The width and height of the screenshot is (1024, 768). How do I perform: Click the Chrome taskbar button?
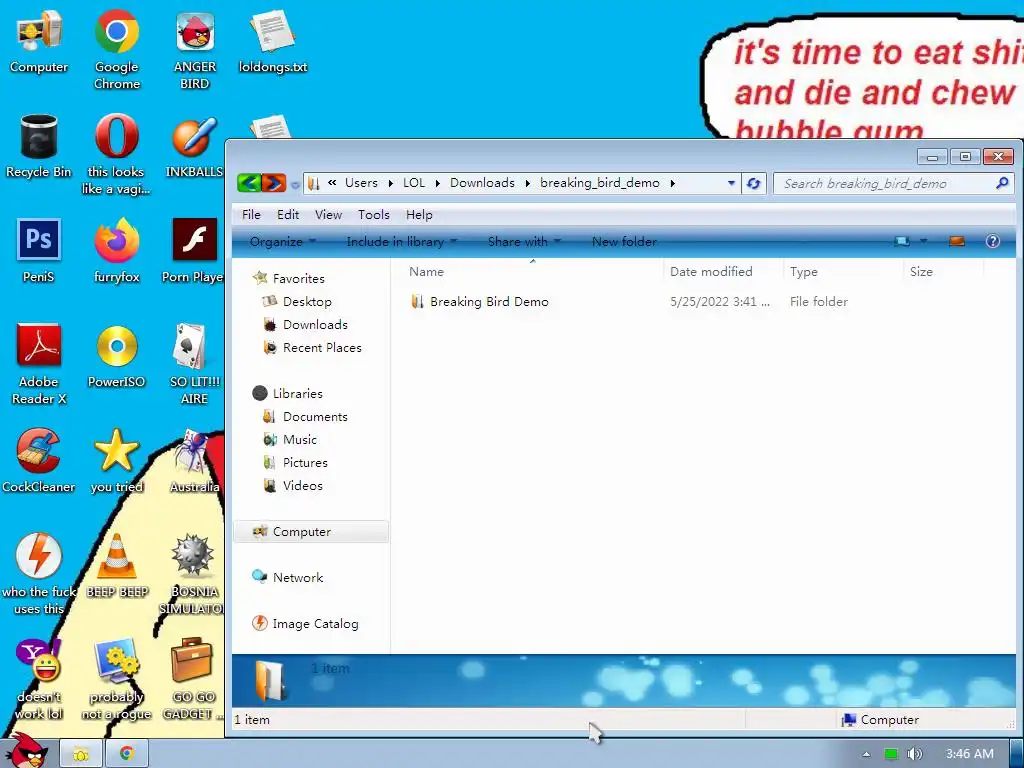tap(127, 754)
